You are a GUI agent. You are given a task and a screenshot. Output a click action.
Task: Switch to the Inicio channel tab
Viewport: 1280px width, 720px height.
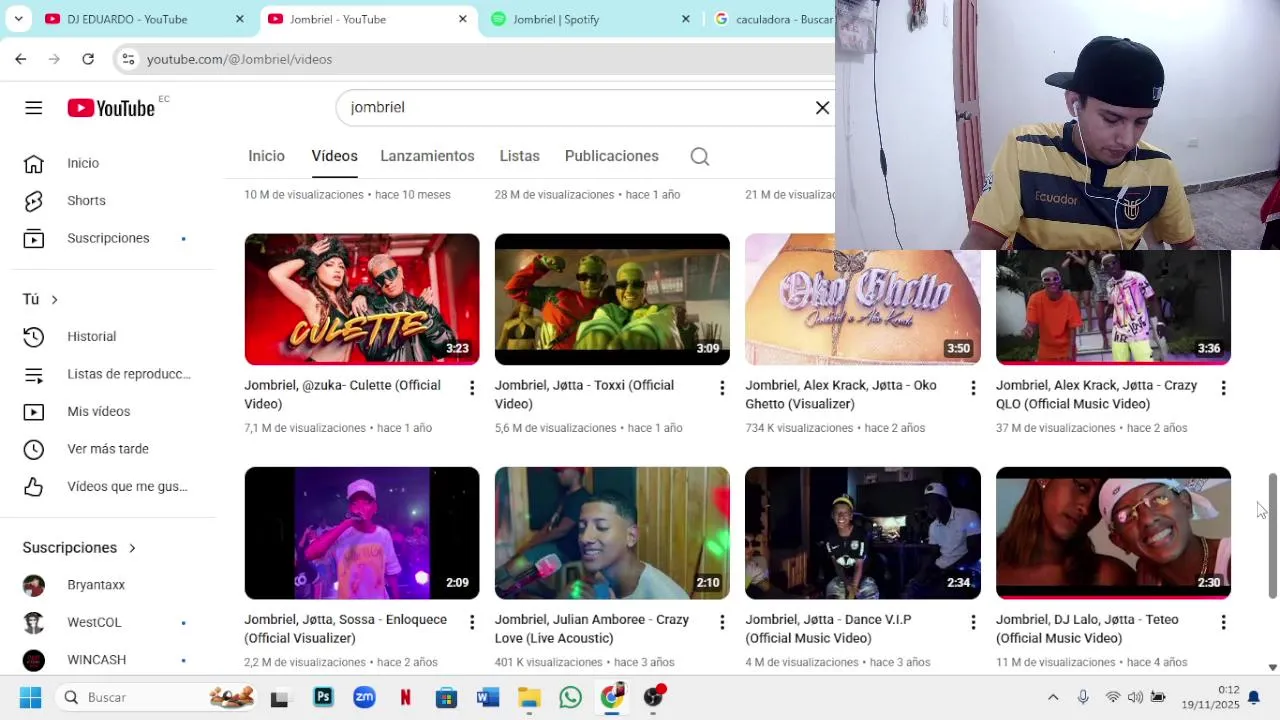coord(266,156)
